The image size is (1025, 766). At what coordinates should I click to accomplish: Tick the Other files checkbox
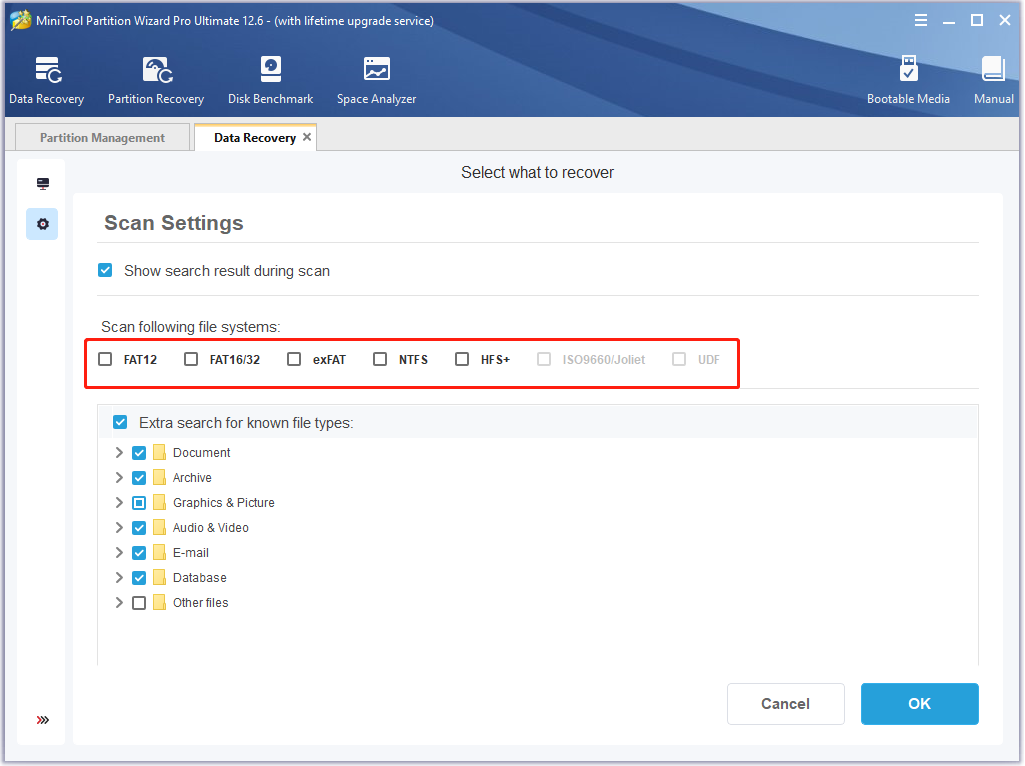pyautogui.click(x=139, y=603)
